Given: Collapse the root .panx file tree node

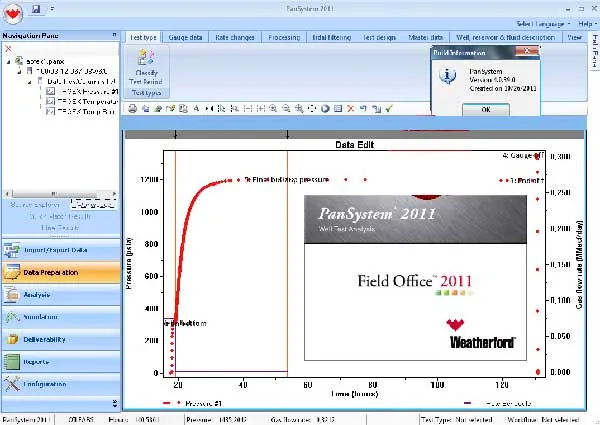Looking at the screenshot, I should coord(8,62).
